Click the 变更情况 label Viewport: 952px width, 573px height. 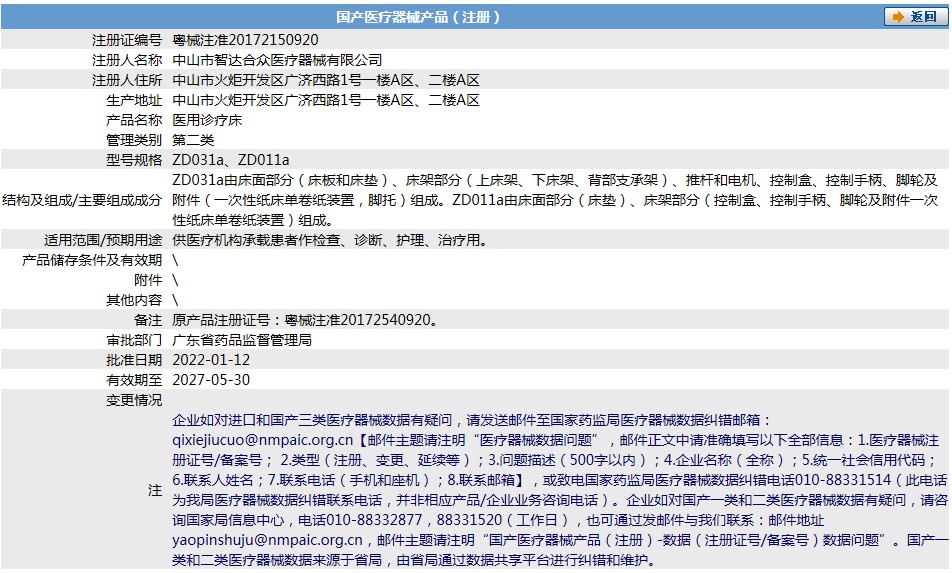134,401
